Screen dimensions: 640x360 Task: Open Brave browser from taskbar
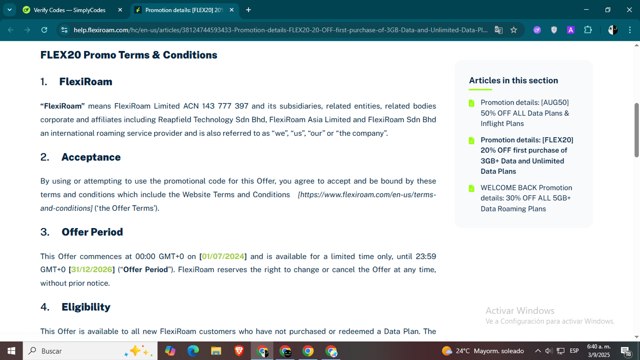click(239, 351)
